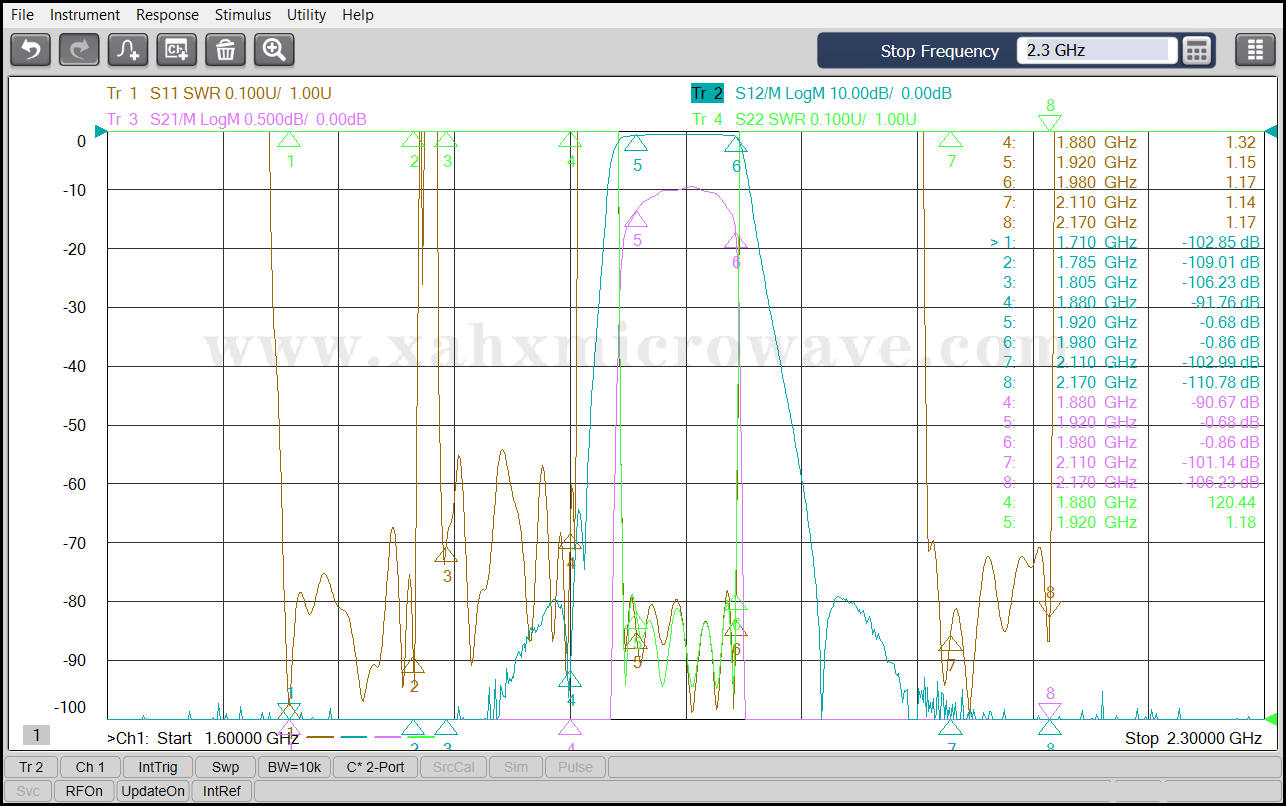Screen dimensions: 1286x806
Task: Open the Utility menu
Action: (x=307, y=15)
